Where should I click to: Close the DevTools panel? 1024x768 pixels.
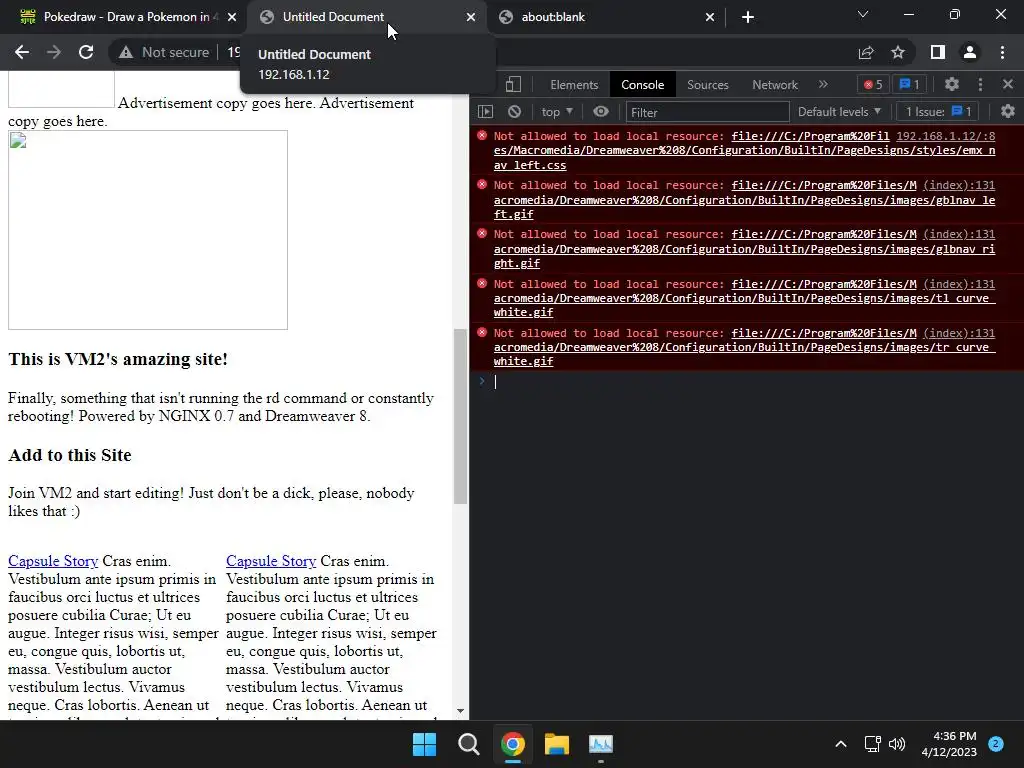1008,84
